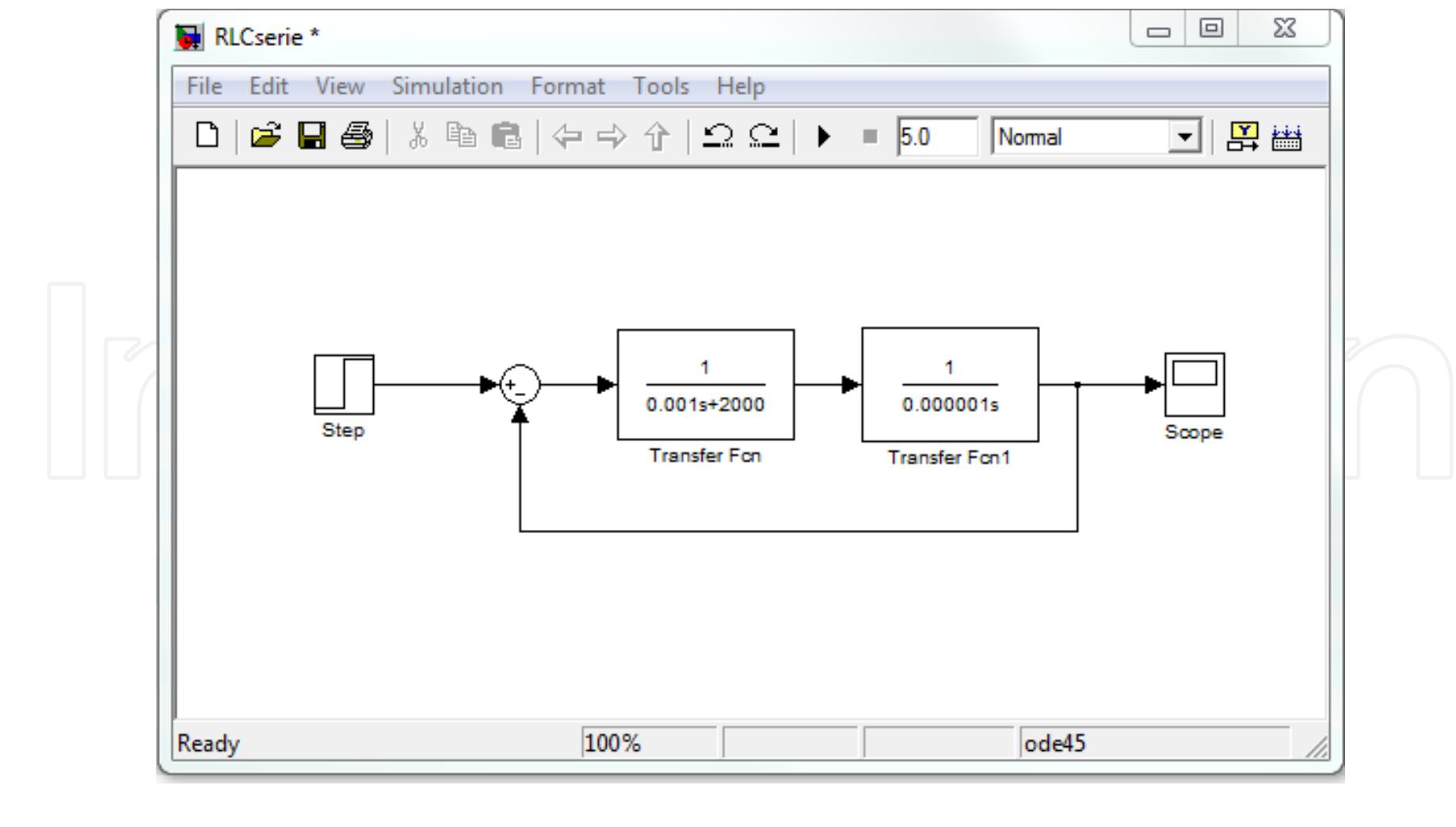Redo the last undone action

click(x=764, y=136)
